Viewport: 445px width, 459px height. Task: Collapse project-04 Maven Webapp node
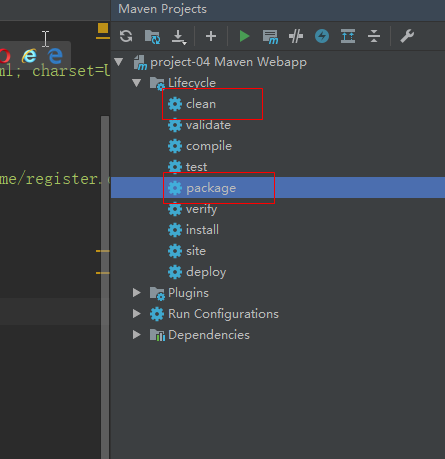119,62
